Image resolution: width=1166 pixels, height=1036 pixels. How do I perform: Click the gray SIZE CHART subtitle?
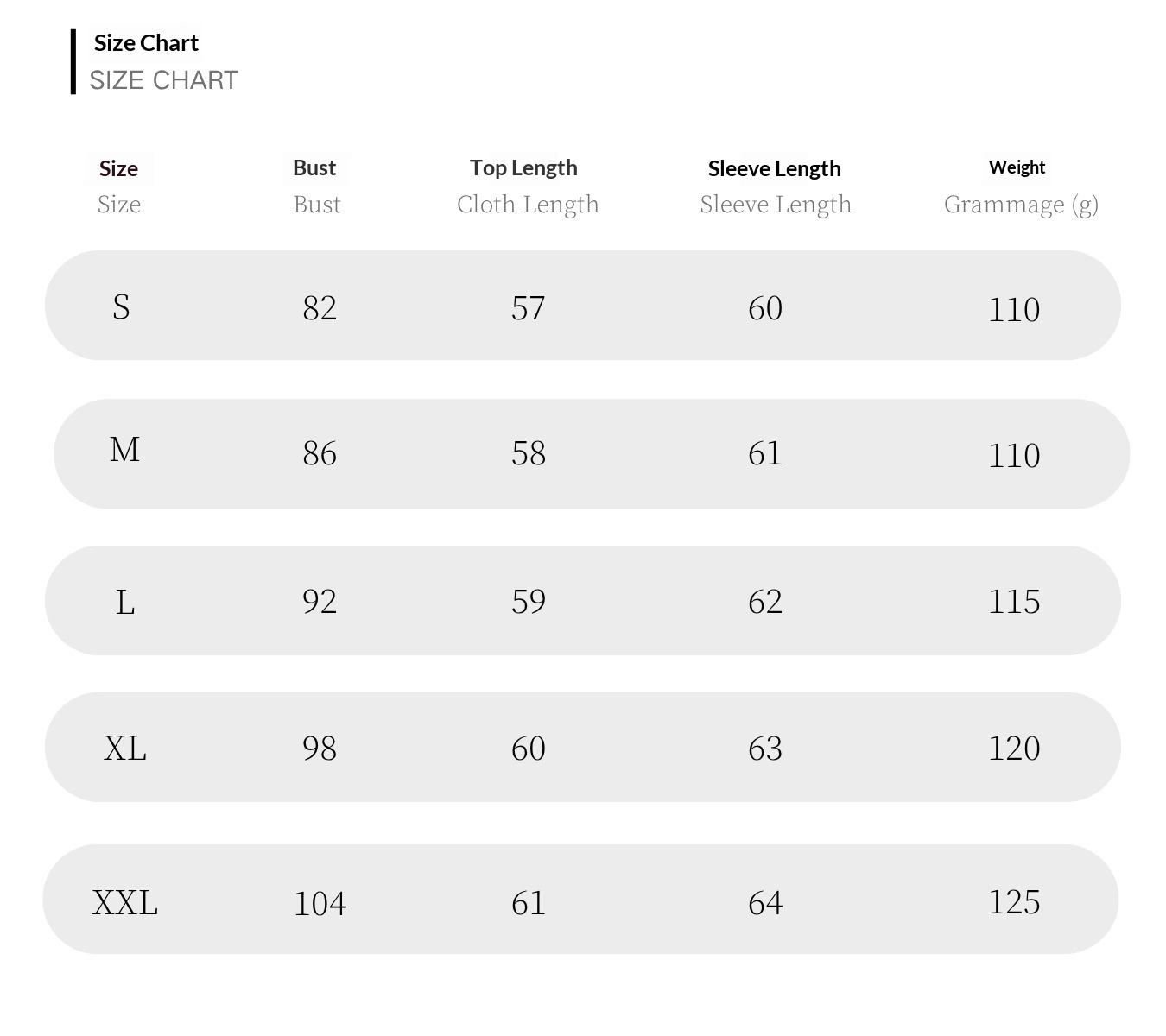pyautogui.click(x=163, y=80)
